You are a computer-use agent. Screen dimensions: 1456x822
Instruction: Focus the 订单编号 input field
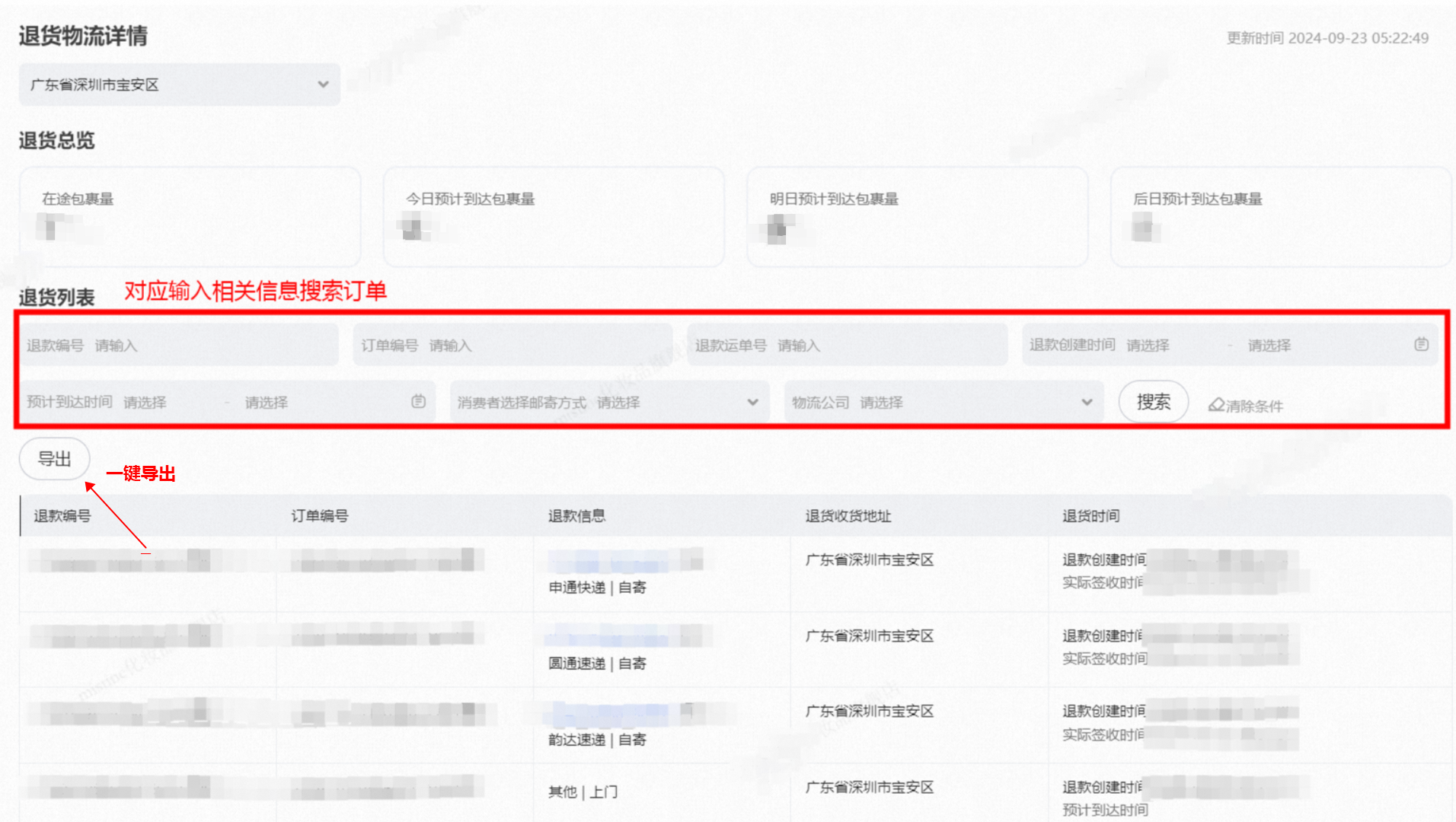point(512,345)
